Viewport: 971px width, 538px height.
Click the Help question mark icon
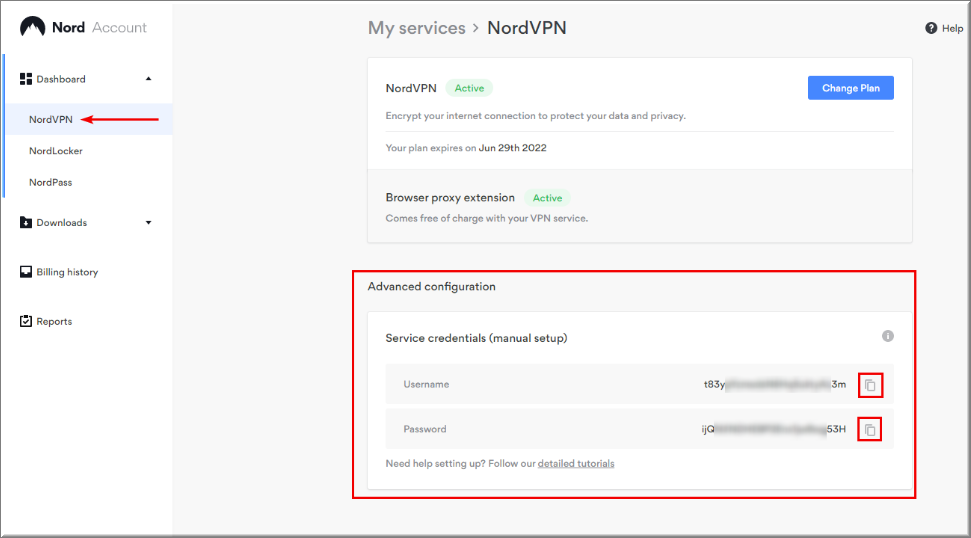coord(931,28)
